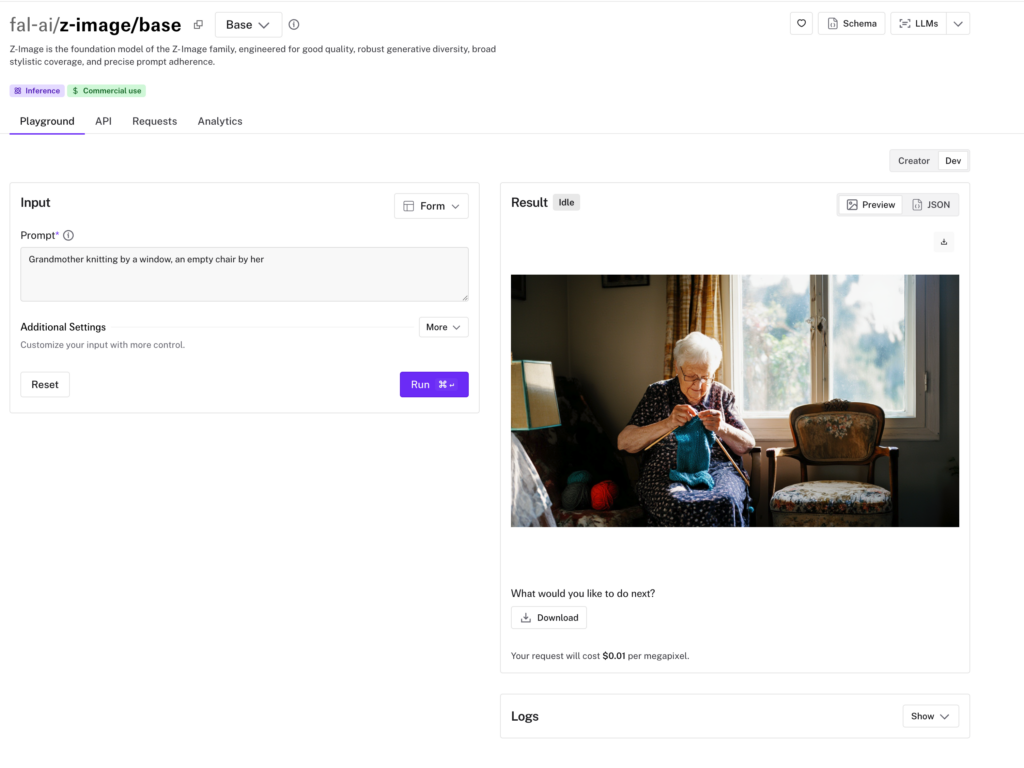Screen dimensions: 1024x768
Task: Favorite the model with heart icon
Action: coord(801,24)
